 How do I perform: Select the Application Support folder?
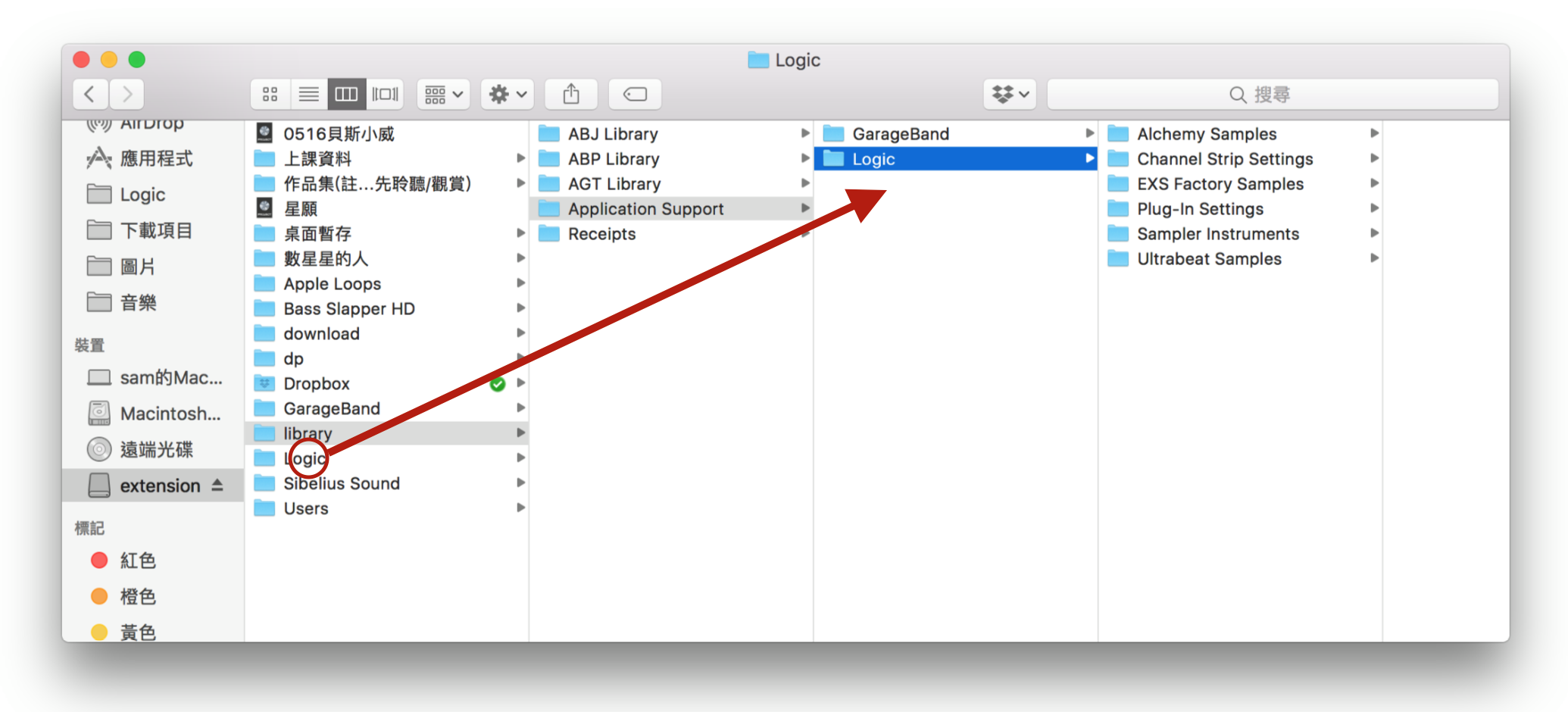pyautogui.click(x=671, y=208)
